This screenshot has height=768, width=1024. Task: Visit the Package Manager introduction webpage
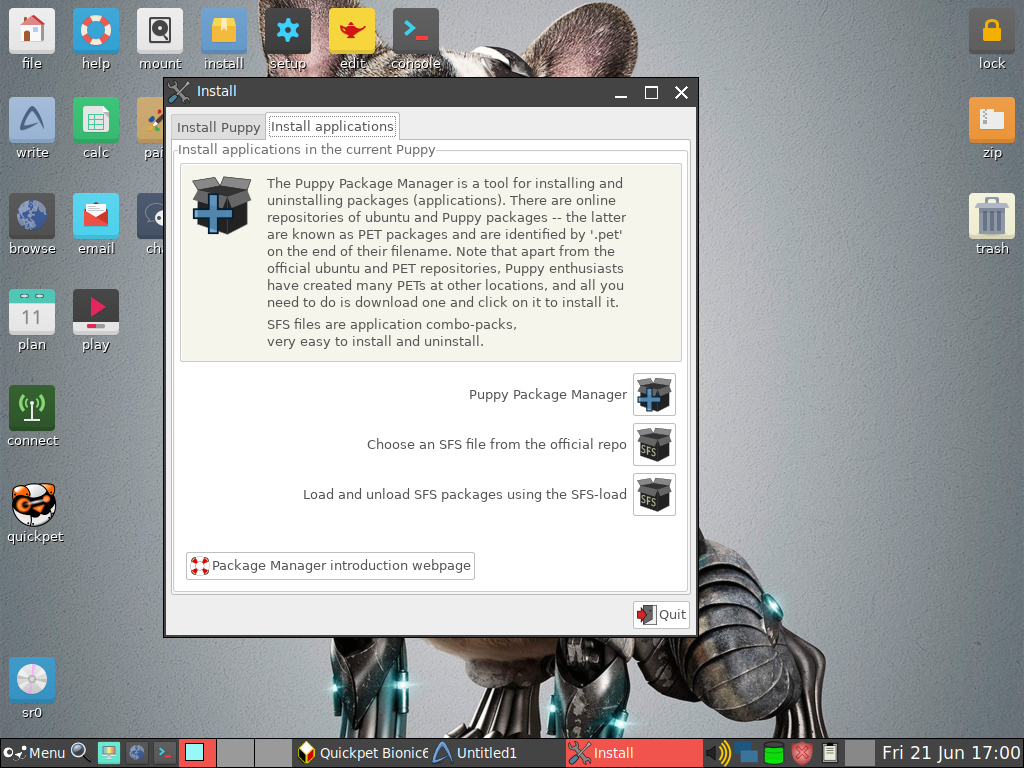(x=330, y=565)
